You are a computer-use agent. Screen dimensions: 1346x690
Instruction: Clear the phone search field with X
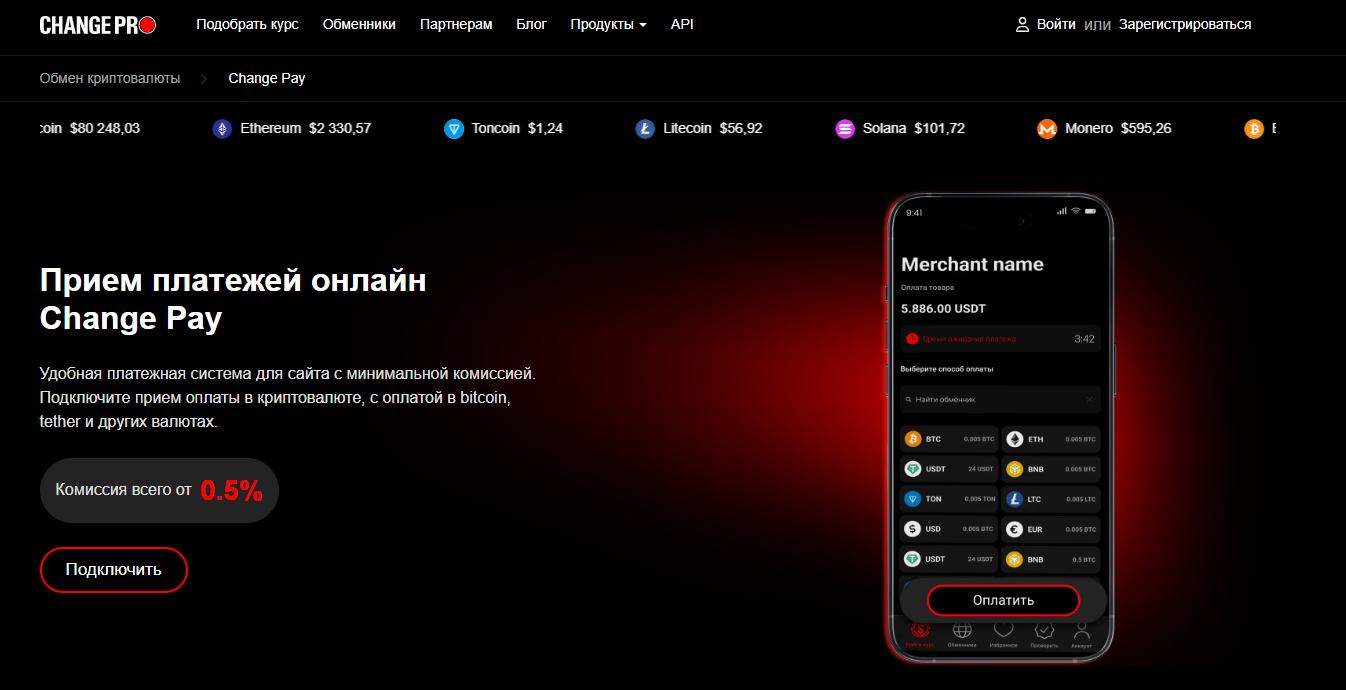pos(1090,399)
